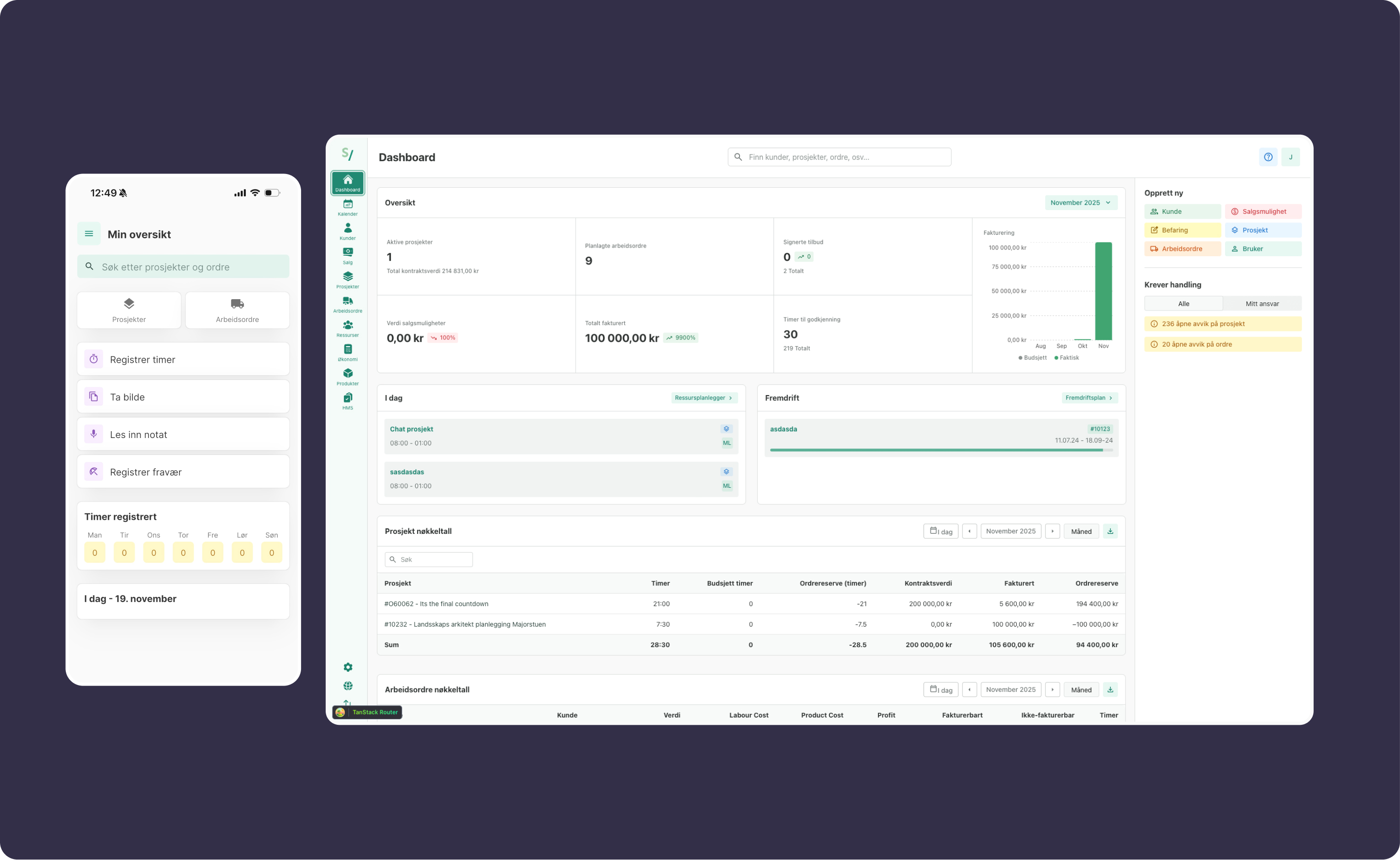Screen dimensions: 1400x860
Task: Create new Salgsmulighet button
Action: [1263, 211]
